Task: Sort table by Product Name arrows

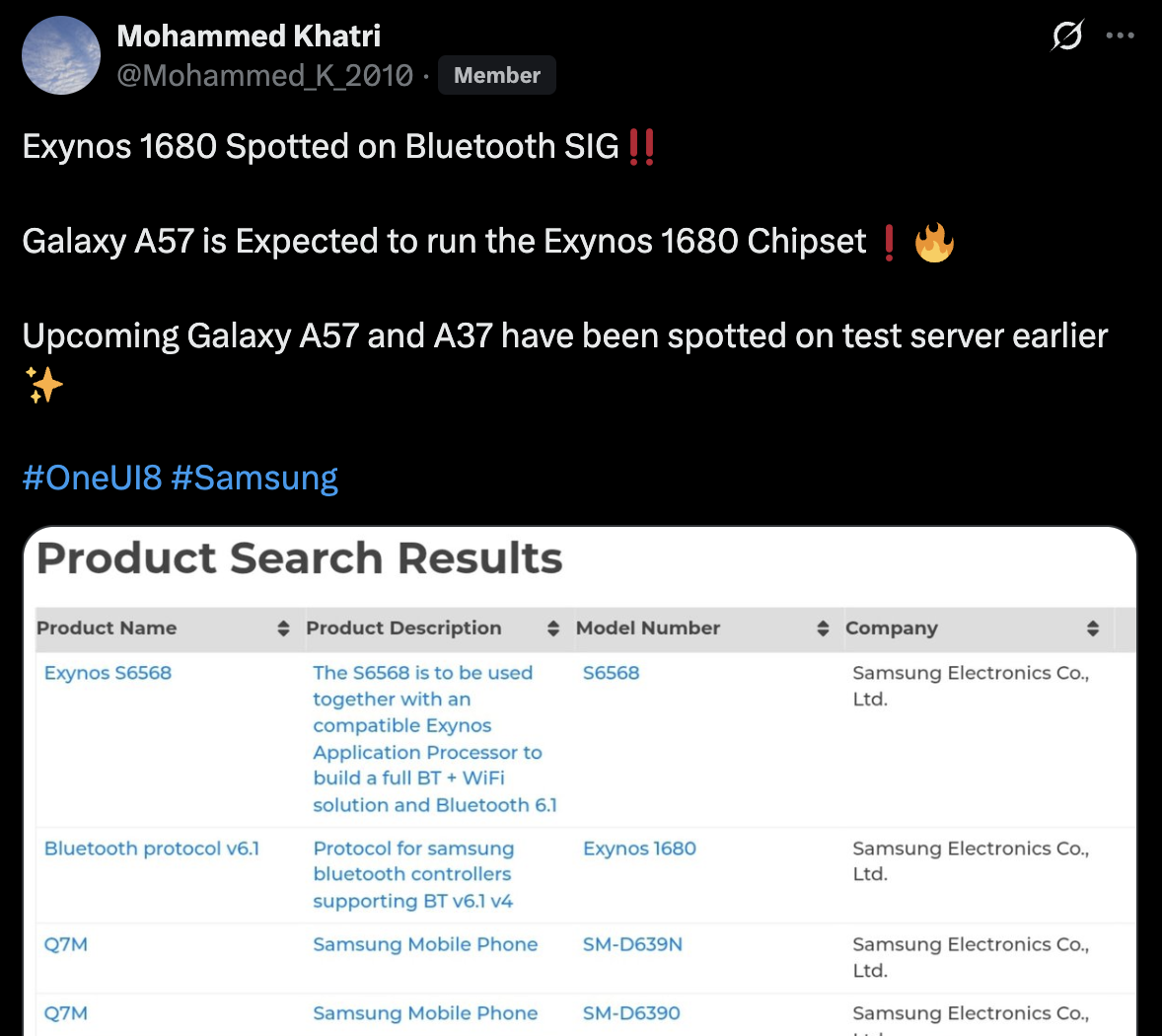Action: (x=283, y=629)
